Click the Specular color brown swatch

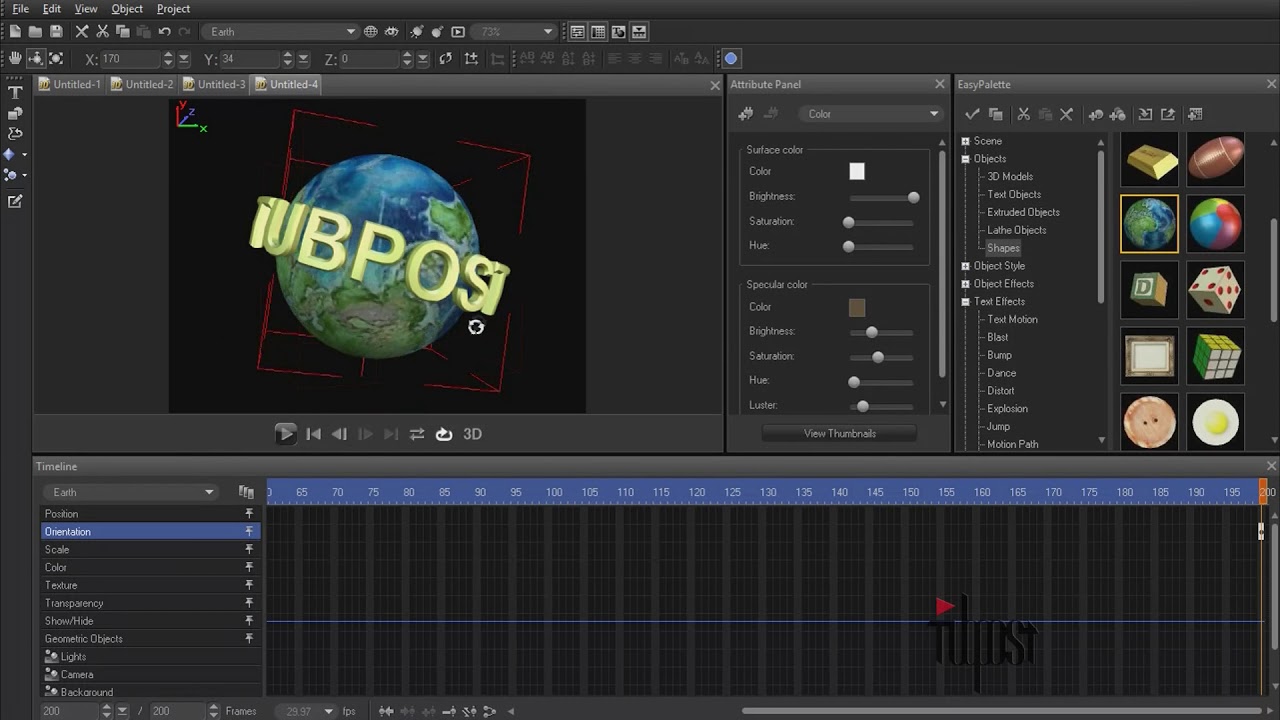(857, 308)
